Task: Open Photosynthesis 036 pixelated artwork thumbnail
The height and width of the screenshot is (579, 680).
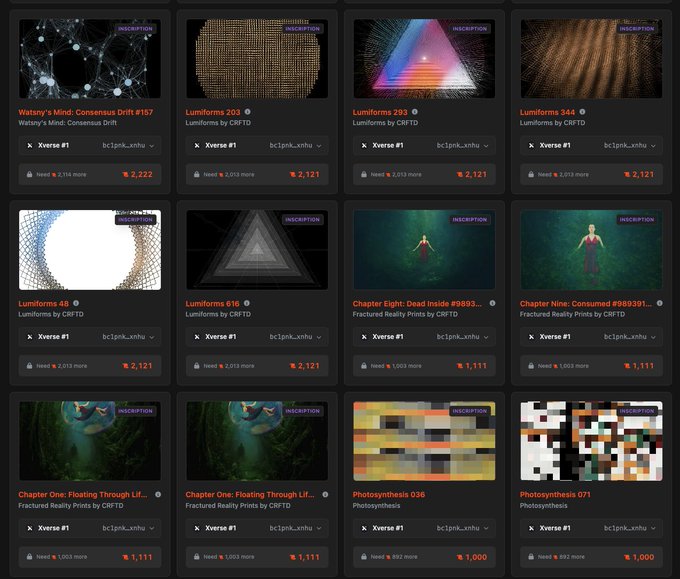Action: [x=424, y=441]
